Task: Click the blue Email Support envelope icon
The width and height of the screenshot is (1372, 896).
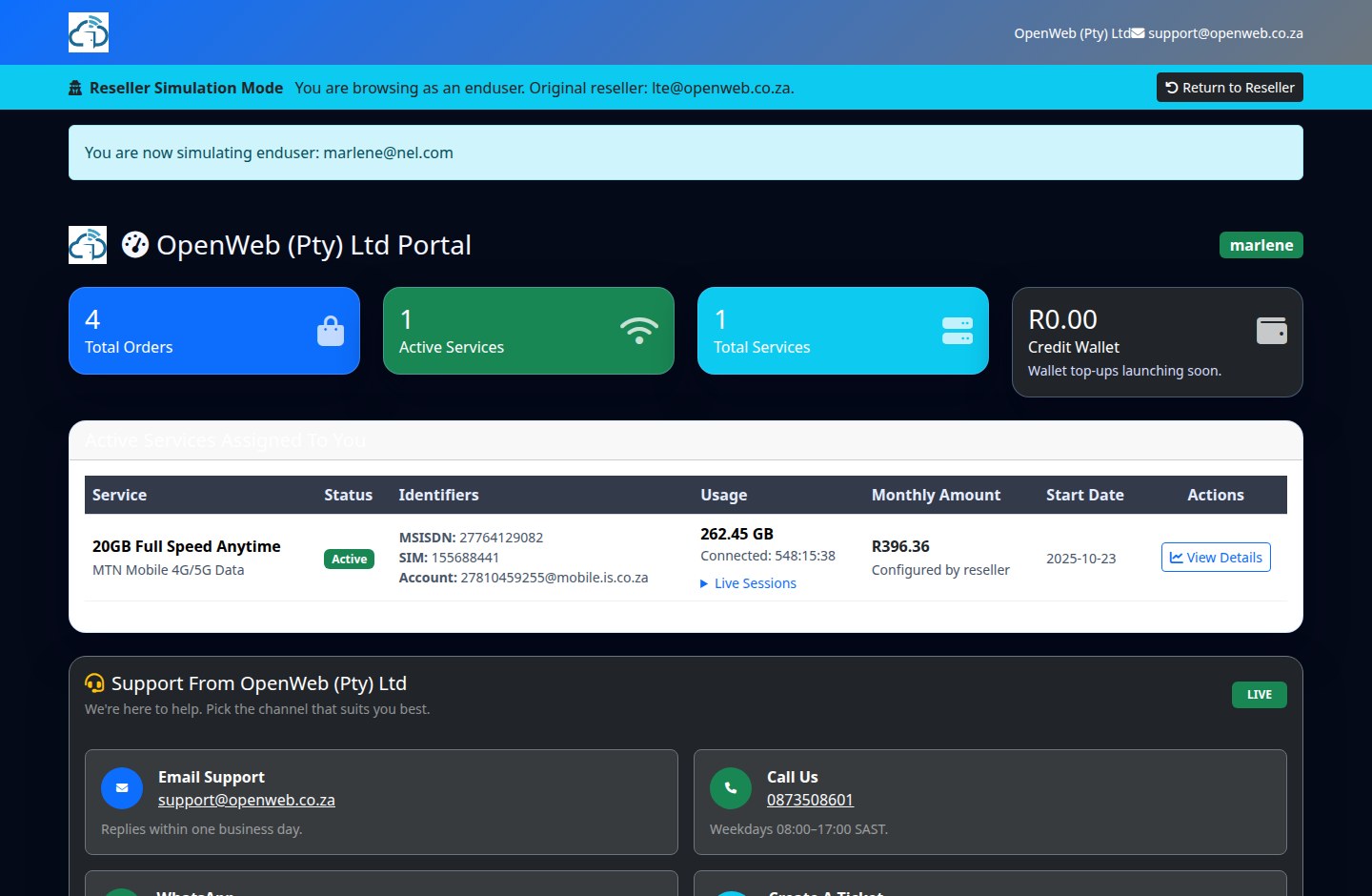Action: tap(122, 788)
